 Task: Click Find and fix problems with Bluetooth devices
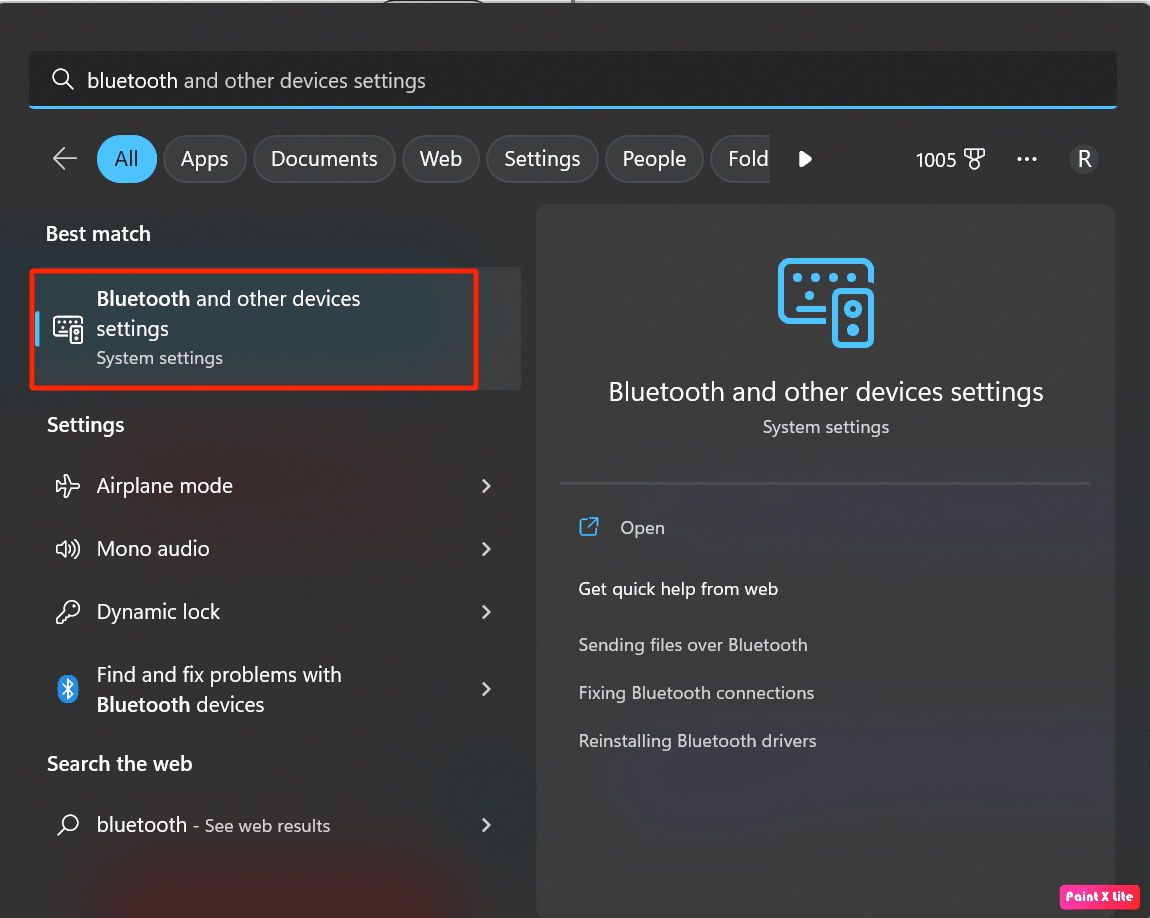275,689
